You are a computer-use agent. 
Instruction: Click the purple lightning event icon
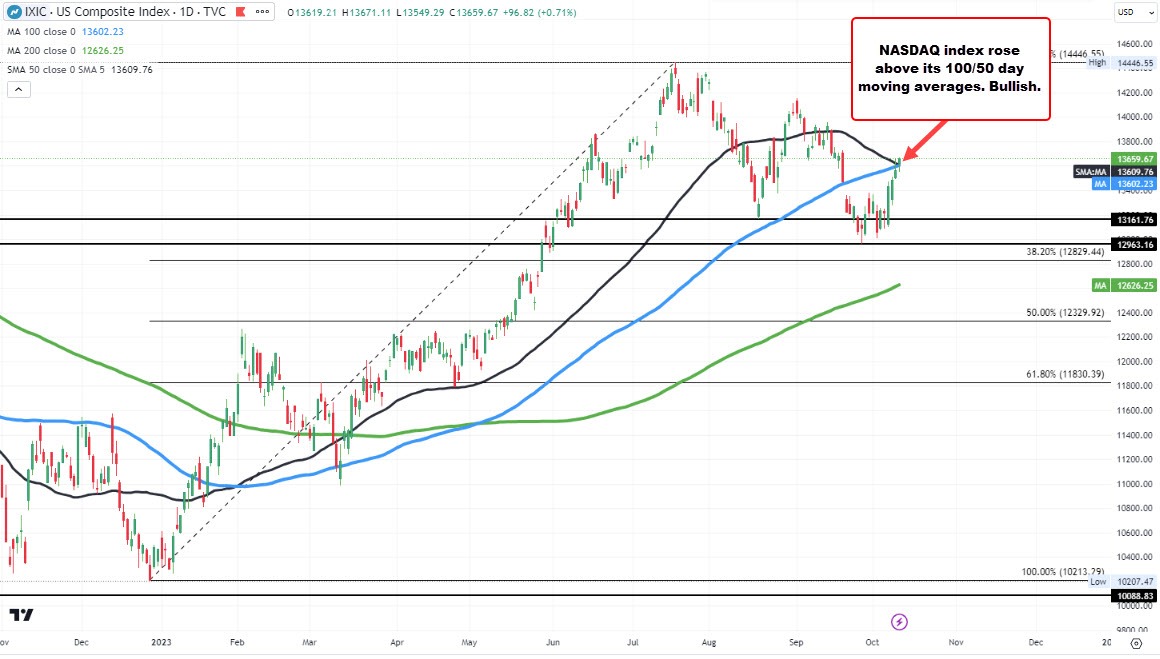tap(899, 621)
